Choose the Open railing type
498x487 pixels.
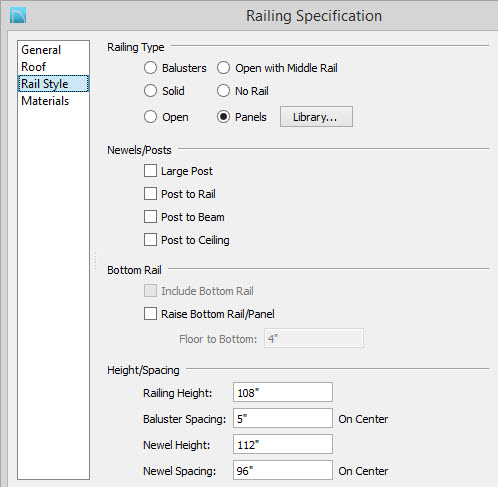[150, 117]
